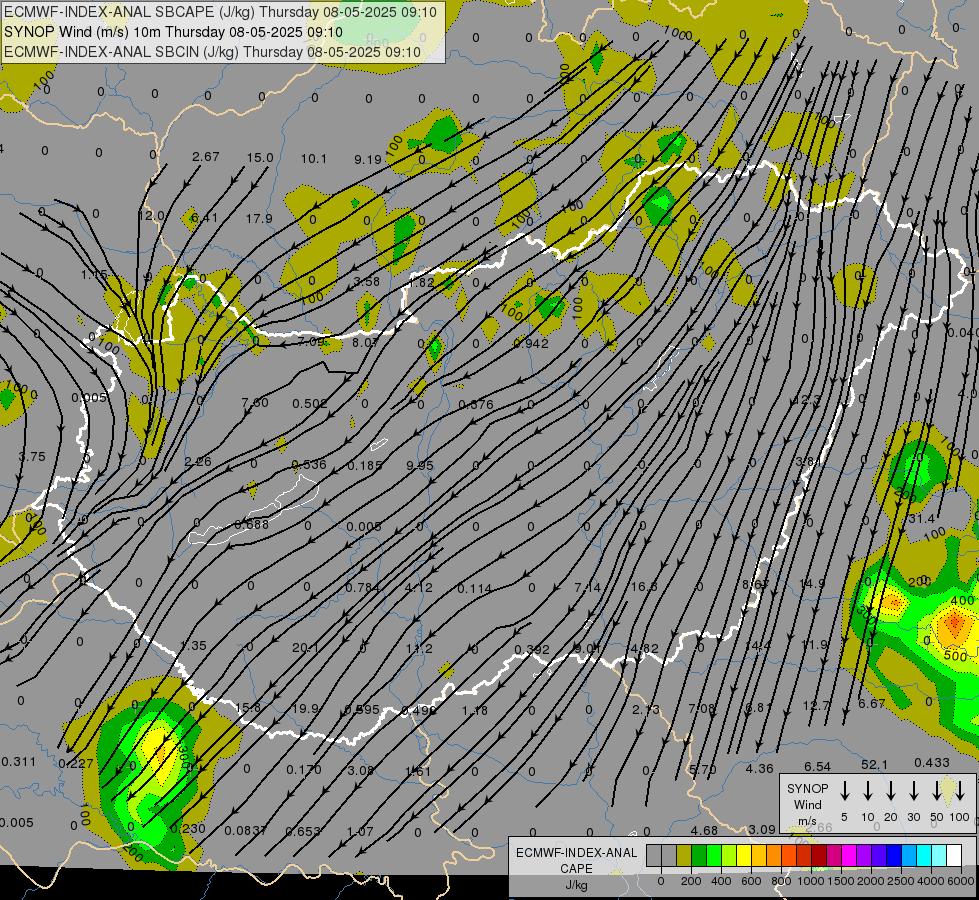Click the 800 tick label under CAPE colorbar
This screenshot has height=900, width=979.
pyautogui.click(x=781, y=881)
